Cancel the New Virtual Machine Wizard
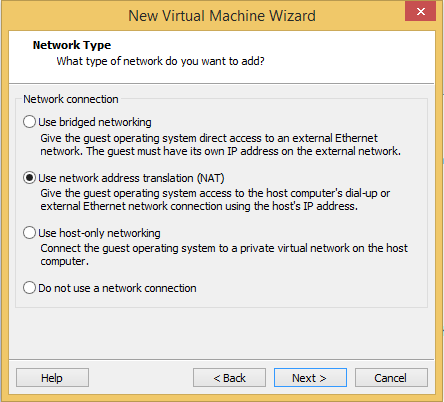Screen dimensions: 444x402 391,378
